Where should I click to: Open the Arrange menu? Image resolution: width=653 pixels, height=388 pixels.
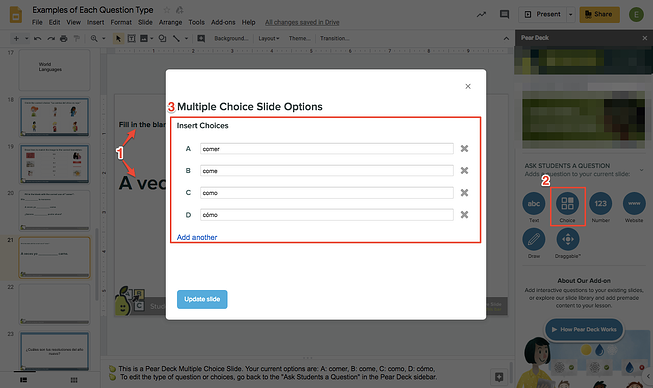(170, 22)
